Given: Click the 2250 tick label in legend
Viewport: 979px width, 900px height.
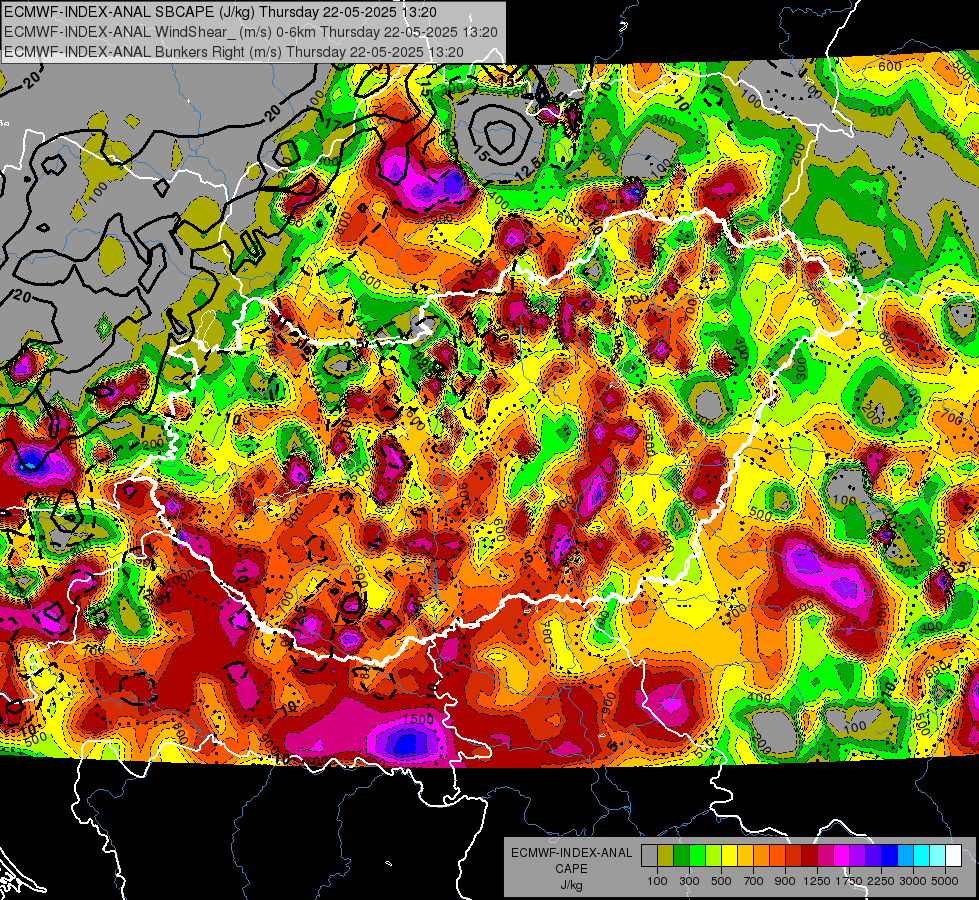Looking at the screenshot, I should (881, 881).
